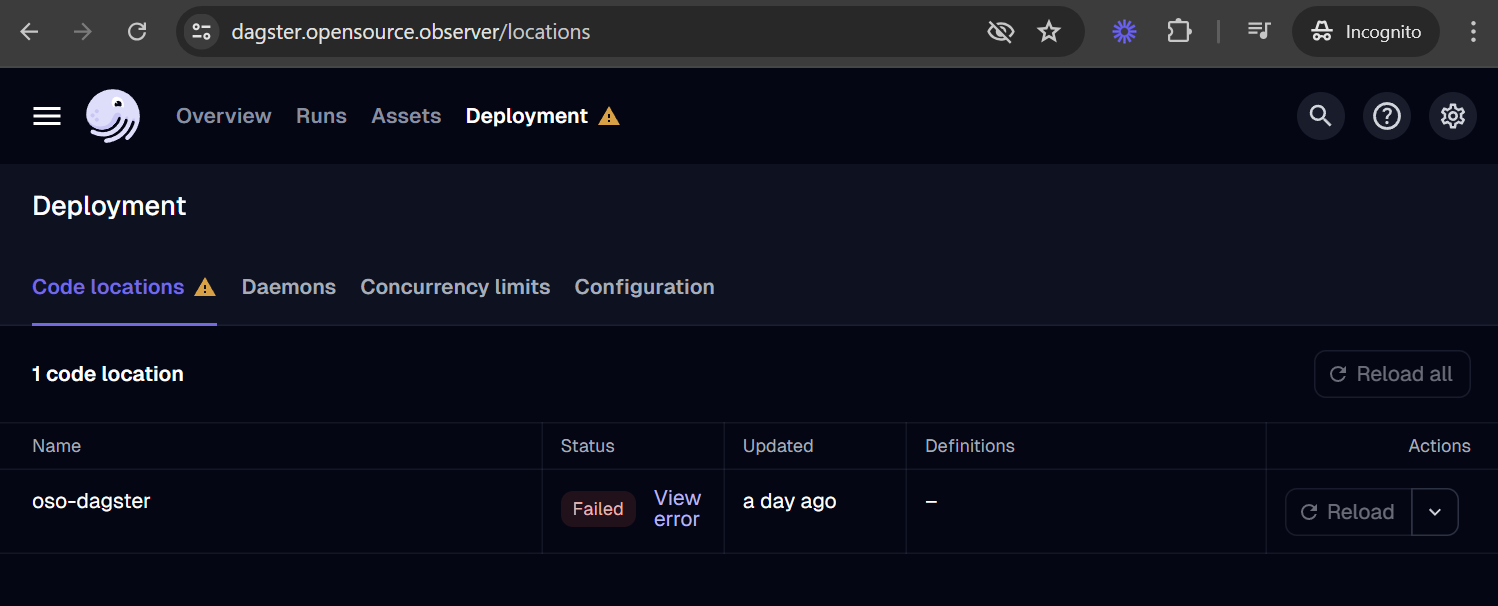
Task: Open View error for oso-dagster
Action: click(x=677, y=508)
